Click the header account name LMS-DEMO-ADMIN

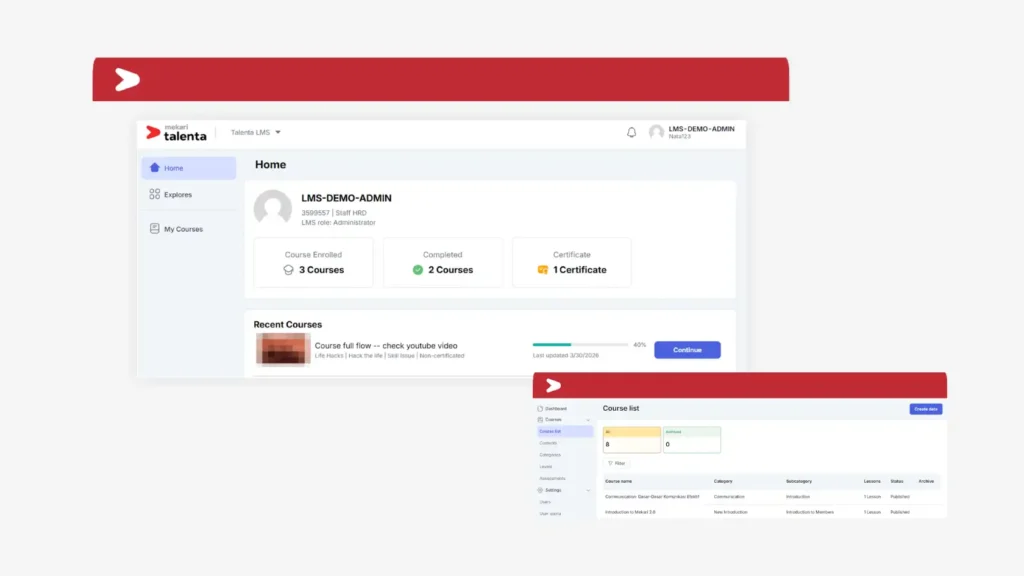pyautogui.click(x=701, y=129)
